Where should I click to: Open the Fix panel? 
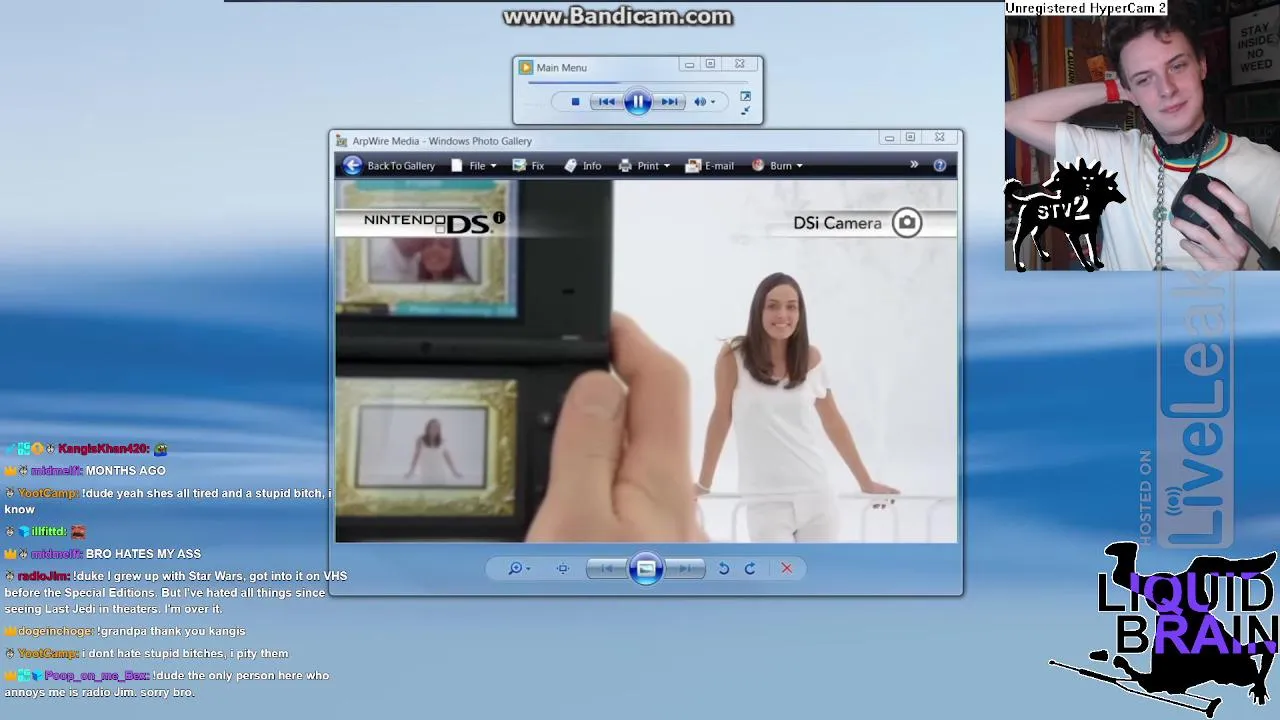[529, 166]
